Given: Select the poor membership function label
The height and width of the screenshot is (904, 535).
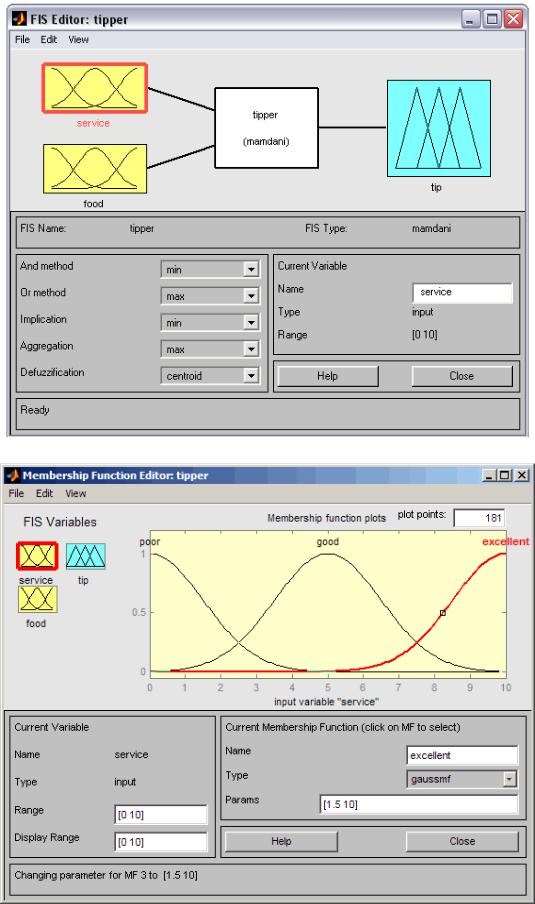Looking at the screenshot, I should tap(149, 541).
